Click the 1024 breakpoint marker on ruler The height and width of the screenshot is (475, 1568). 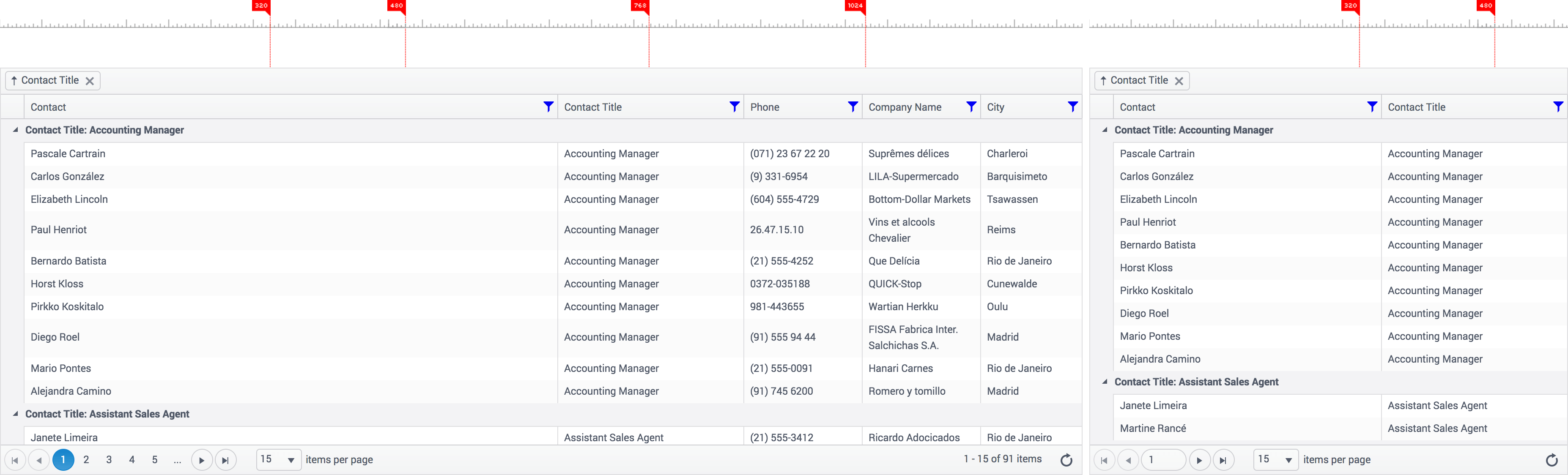coord(855,6)
